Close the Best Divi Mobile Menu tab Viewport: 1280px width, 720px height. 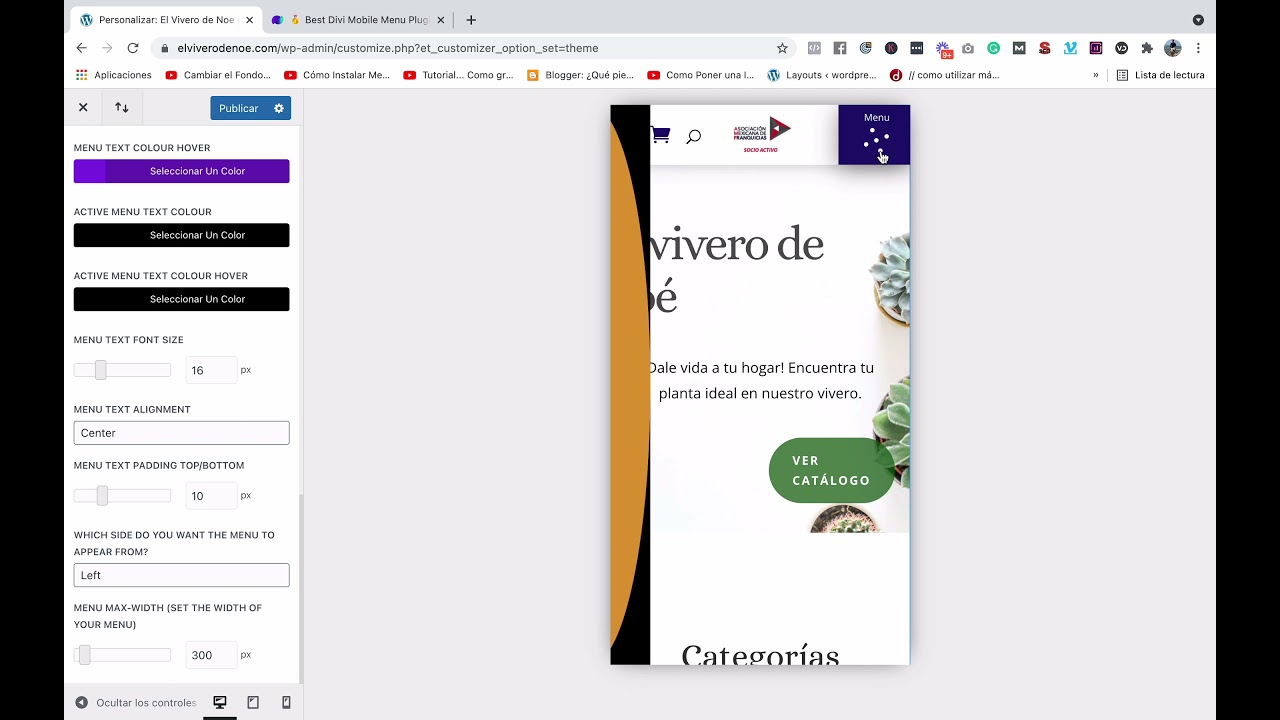[x=440, y=20]
